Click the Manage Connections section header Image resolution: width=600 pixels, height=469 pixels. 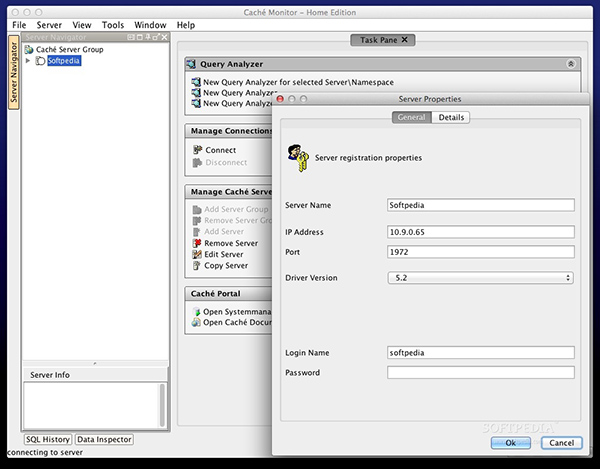coord(229,131)
